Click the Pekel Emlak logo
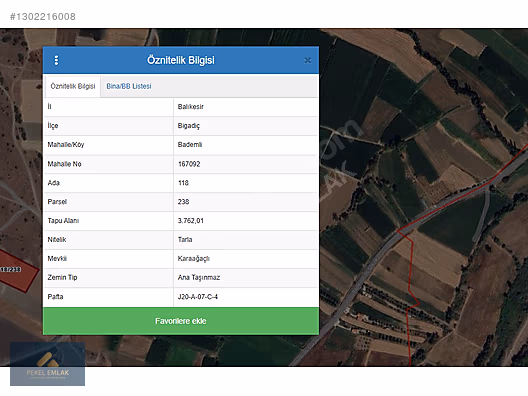 pyautogui.click(x=47, y=364)
